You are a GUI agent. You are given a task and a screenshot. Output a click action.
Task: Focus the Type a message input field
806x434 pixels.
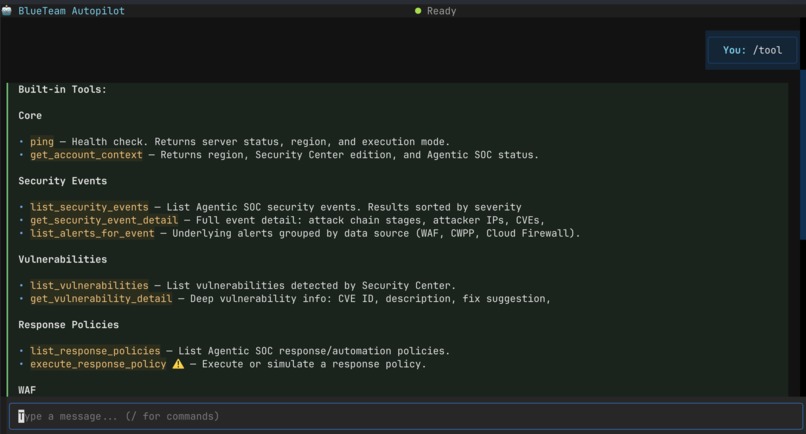406,416
